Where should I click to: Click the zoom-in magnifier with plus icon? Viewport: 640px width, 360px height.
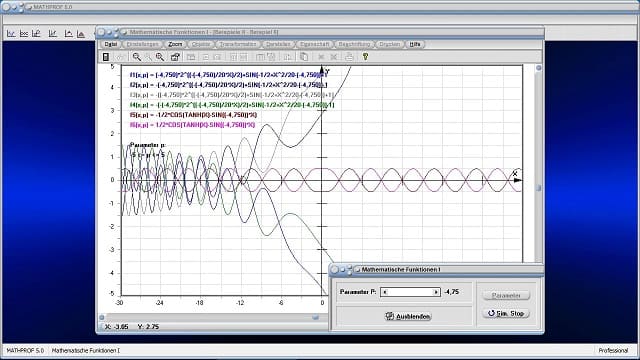coord(160,57)
